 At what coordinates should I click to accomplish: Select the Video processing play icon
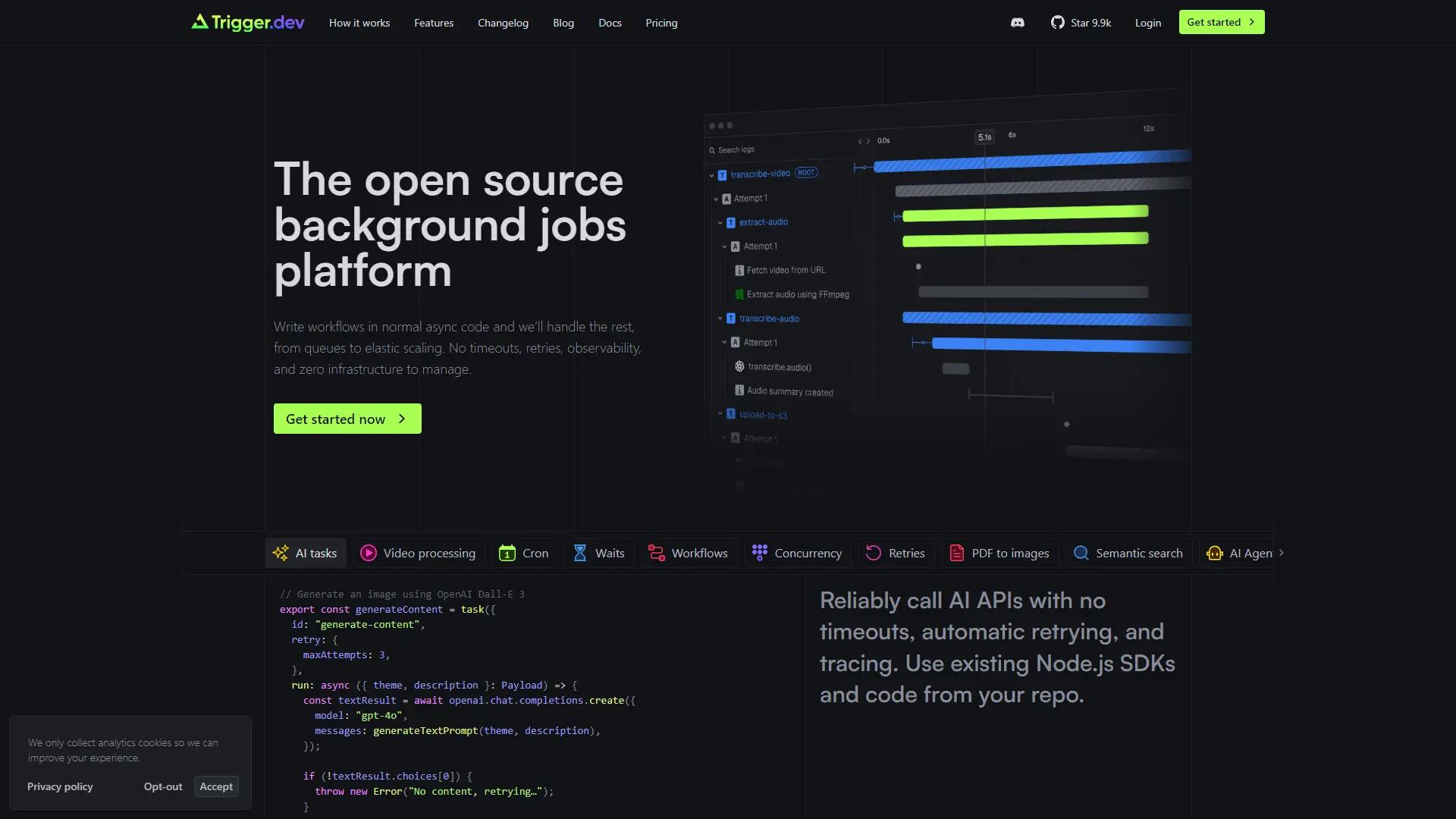[x=369, y=554]
